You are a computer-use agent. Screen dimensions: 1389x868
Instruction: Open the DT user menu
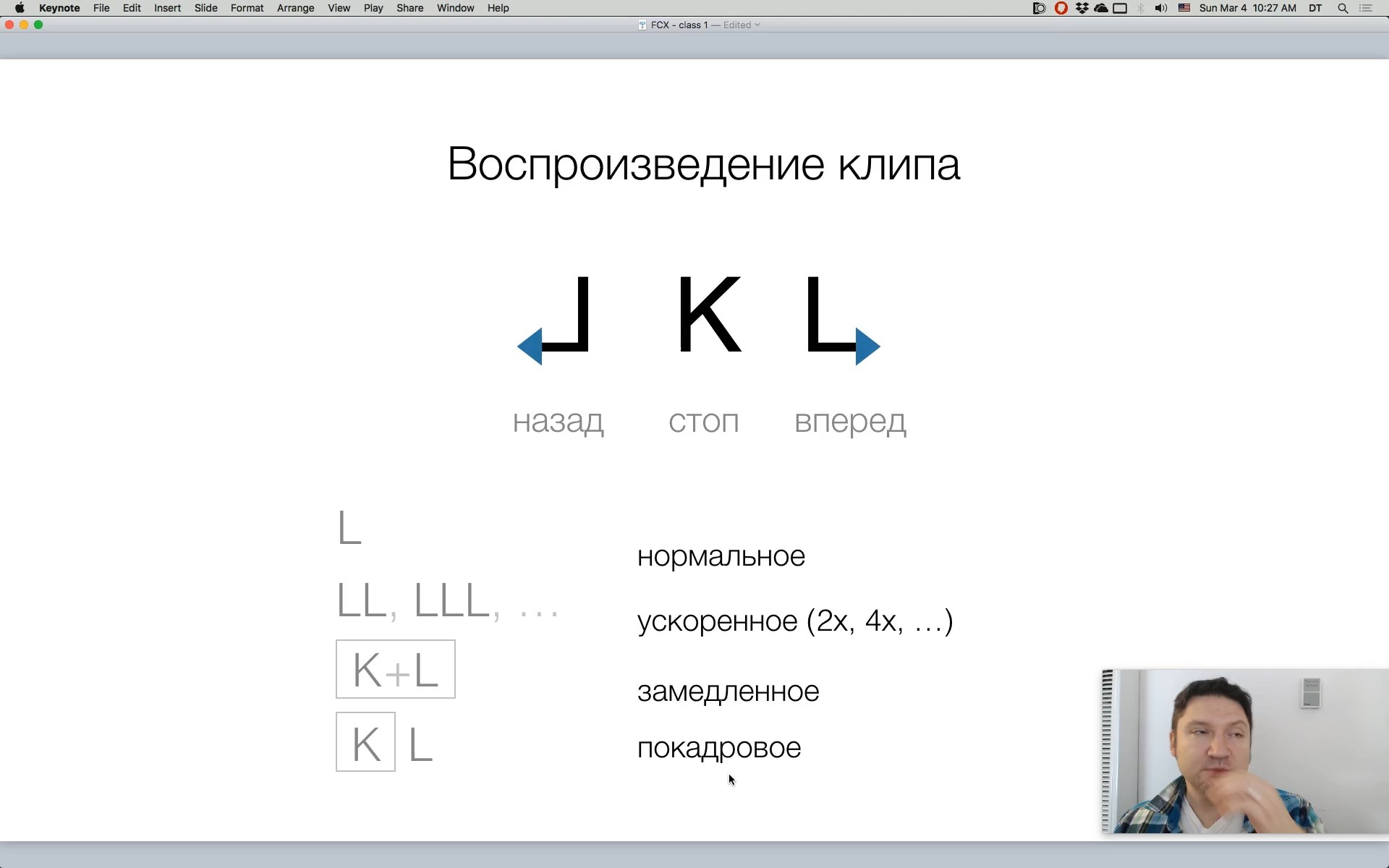[x=1315, y=8]
